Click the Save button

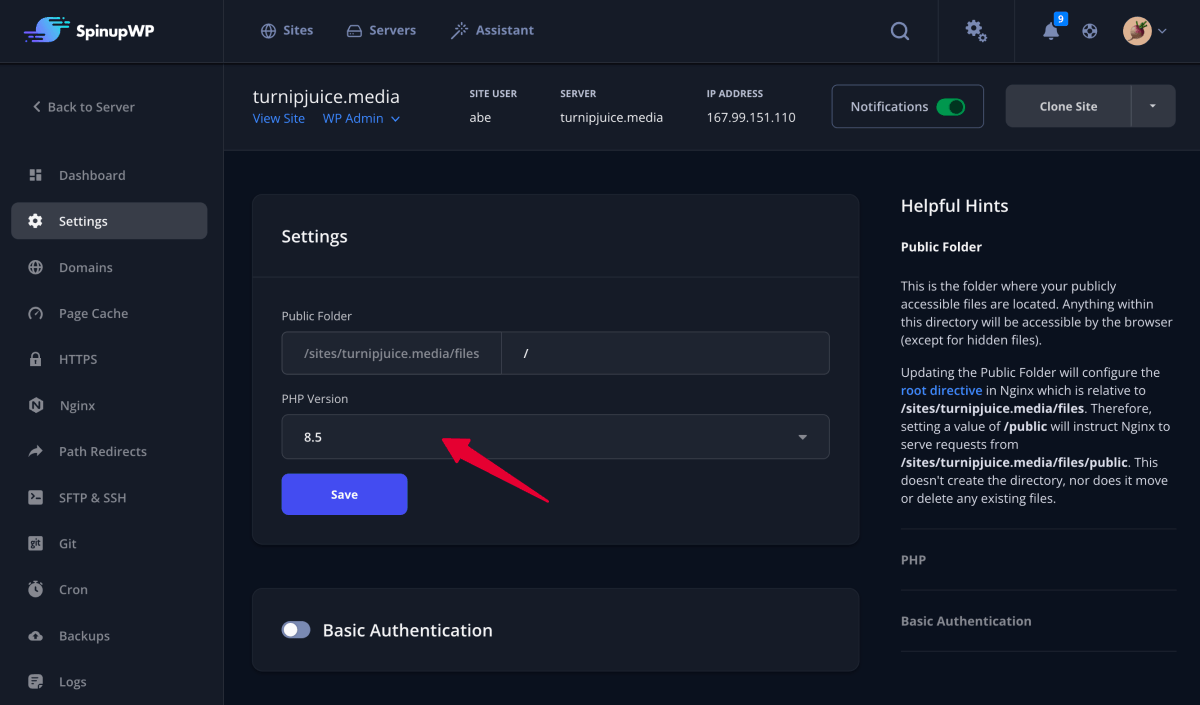[x=344, y=494]
